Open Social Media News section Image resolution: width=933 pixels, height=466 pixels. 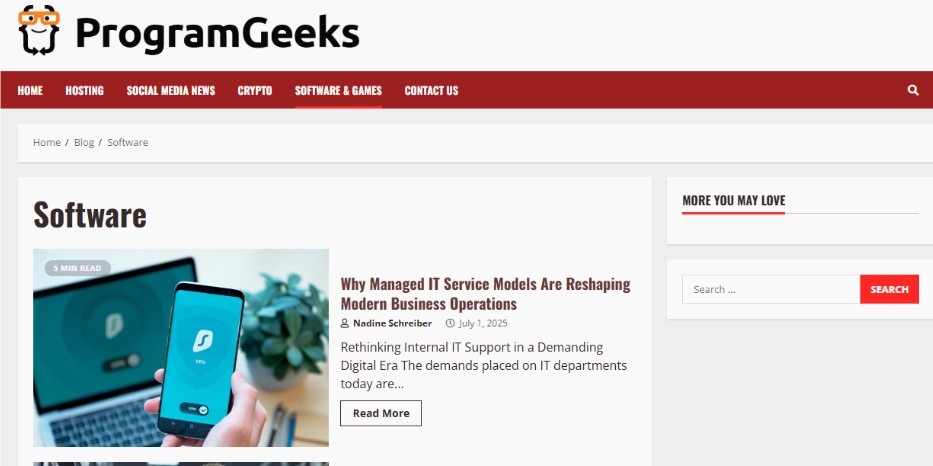[171, 90]
